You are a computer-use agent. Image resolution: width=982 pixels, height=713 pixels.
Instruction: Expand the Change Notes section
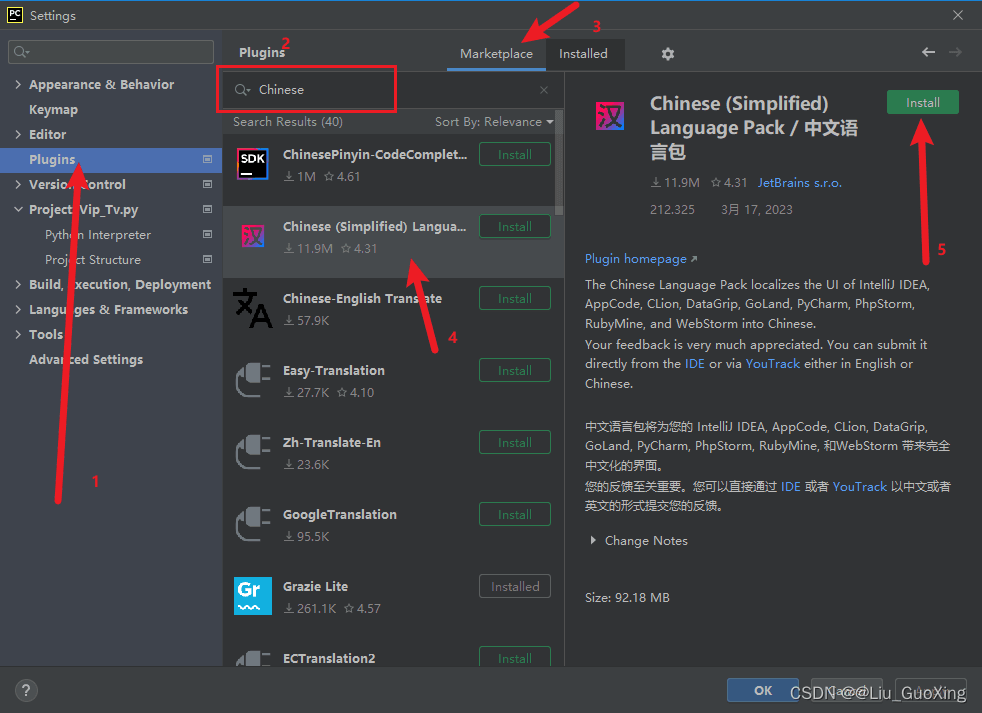pos(593,540)
